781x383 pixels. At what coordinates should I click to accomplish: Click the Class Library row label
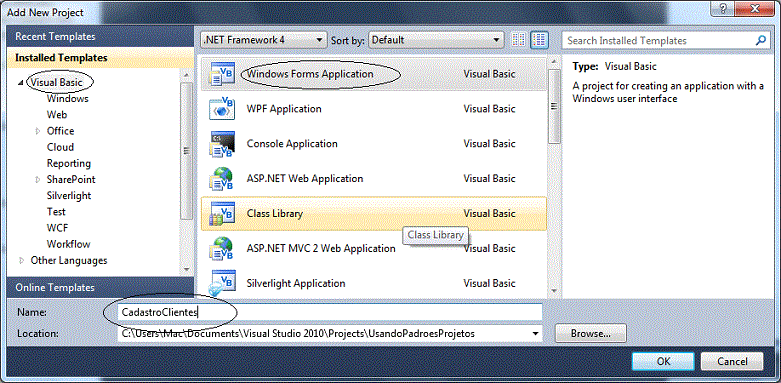point(275,213)
